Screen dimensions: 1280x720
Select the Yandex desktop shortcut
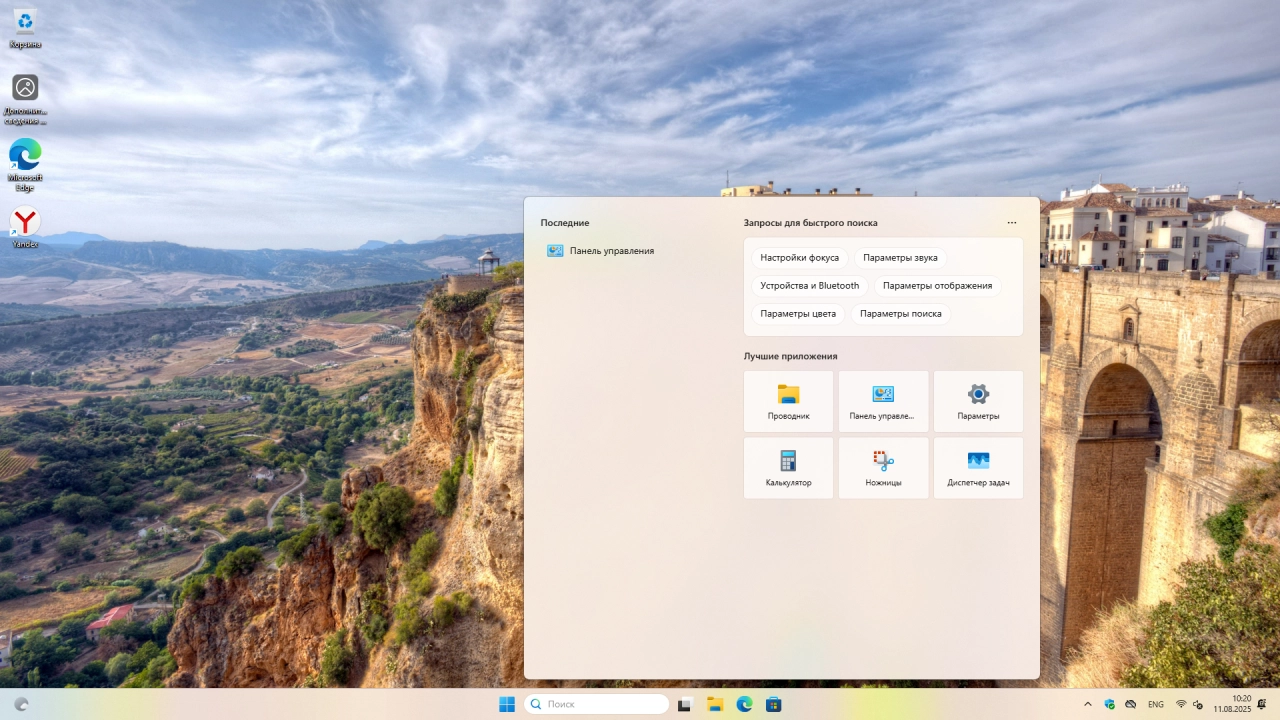pos(25,227)
